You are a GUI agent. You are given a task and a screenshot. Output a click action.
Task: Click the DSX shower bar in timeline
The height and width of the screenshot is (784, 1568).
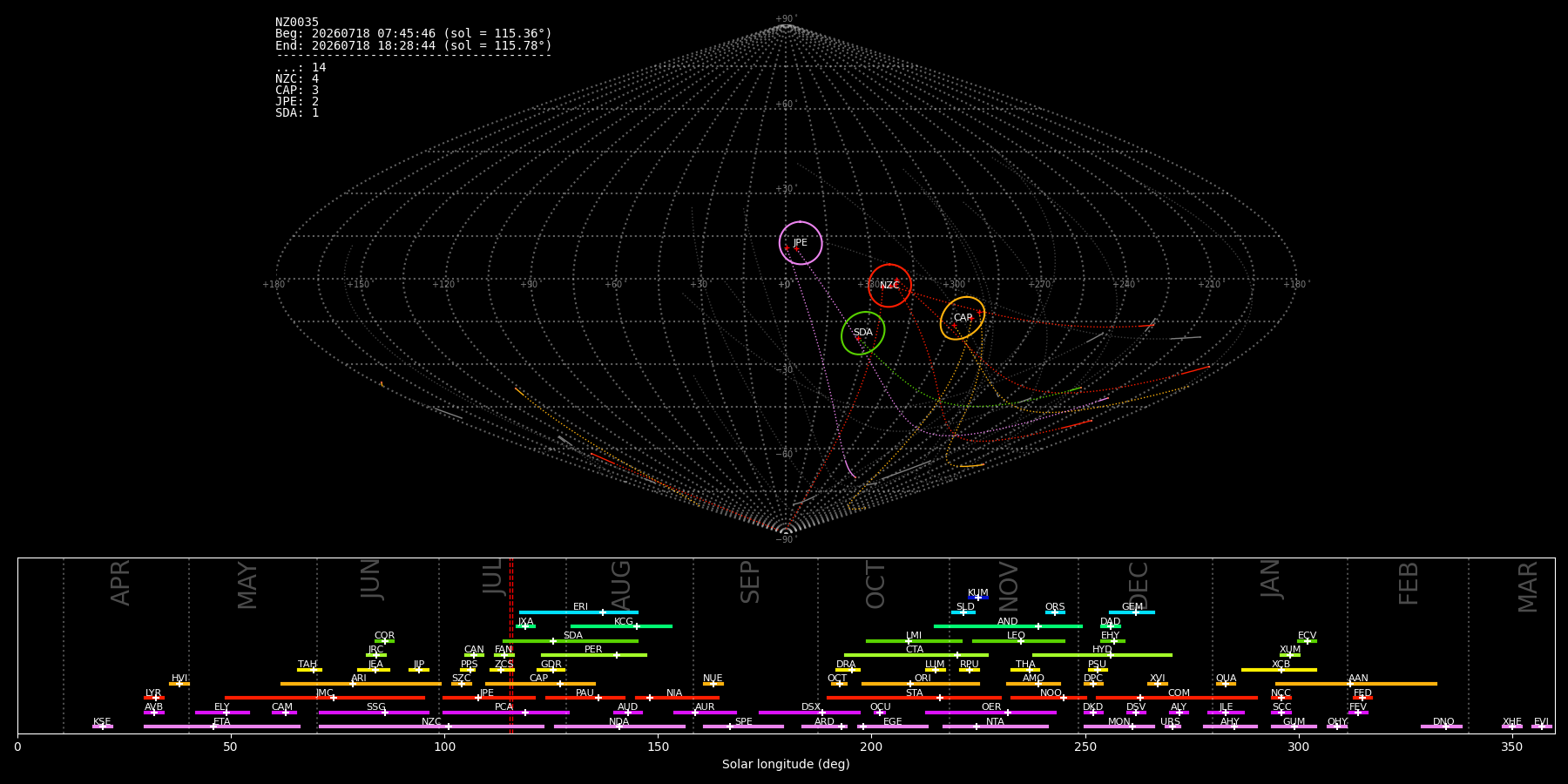(809, 713)
